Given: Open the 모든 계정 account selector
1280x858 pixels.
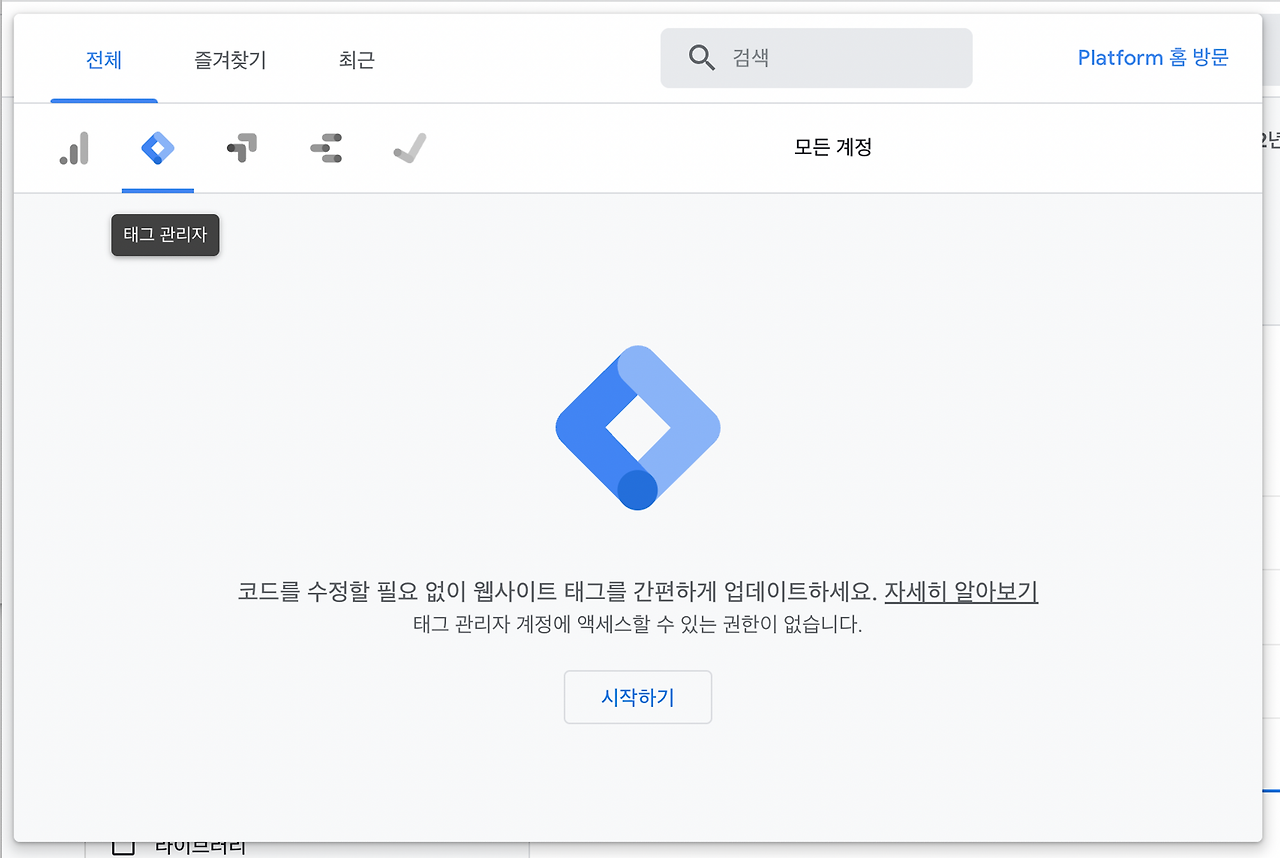Looking at the screenshot, I should coord(834,147).
